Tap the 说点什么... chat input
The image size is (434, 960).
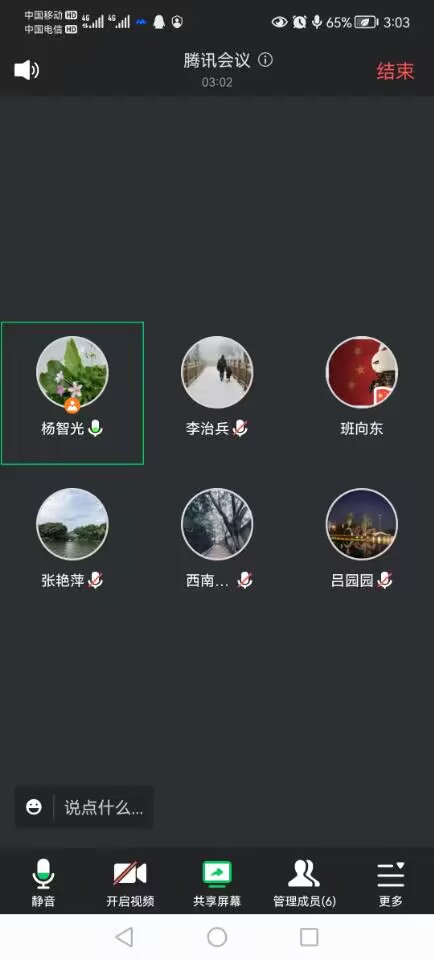pos(104,808)
